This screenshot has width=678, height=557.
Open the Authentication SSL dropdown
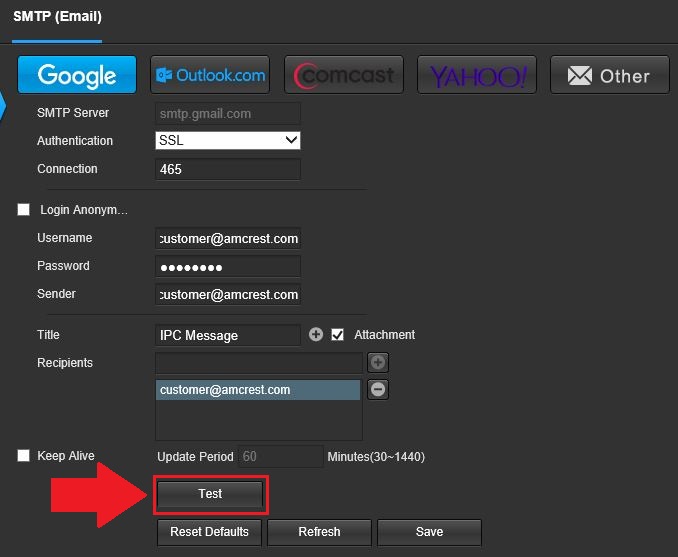point(228,141)
